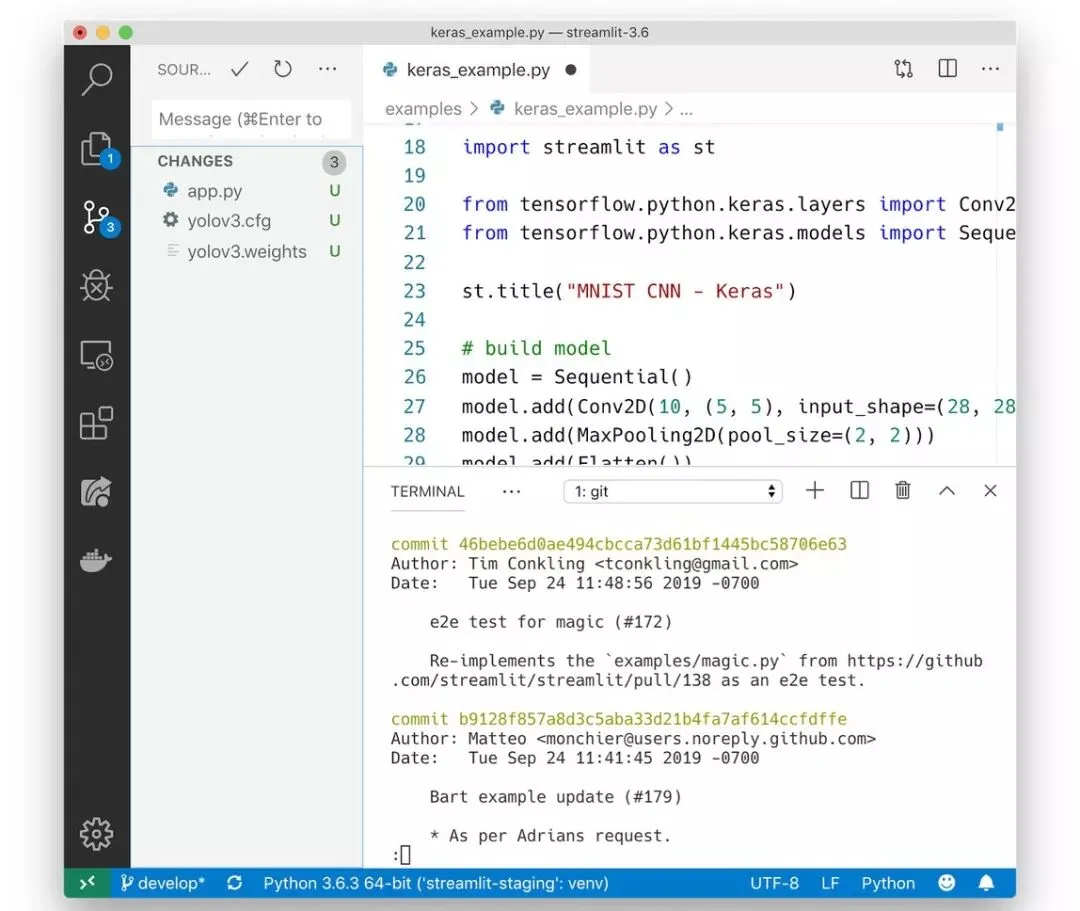
Task: Focus the commit Message input field
Action: click(x=251, y=119)
